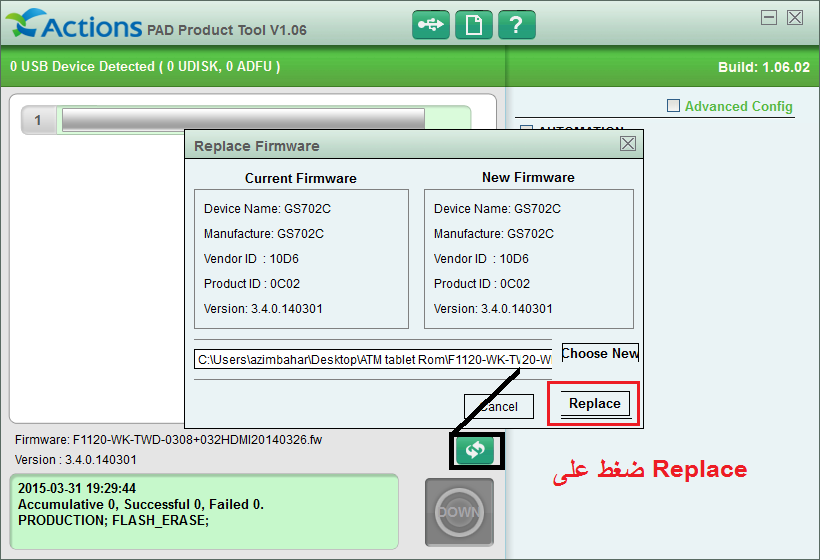Click the 'New Firmware' heading
Screen dimensions: 820x560
coord(528,177)
